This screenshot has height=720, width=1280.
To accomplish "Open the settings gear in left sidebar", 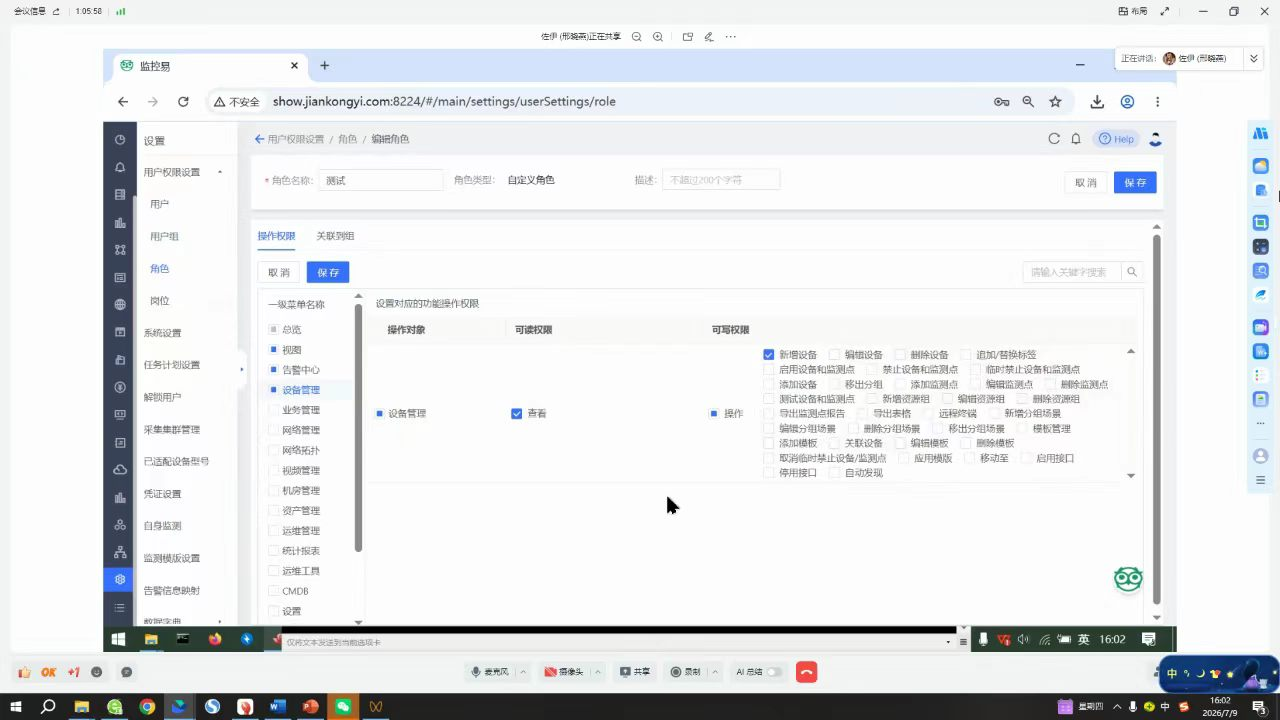I will click(x=120, y=579).
